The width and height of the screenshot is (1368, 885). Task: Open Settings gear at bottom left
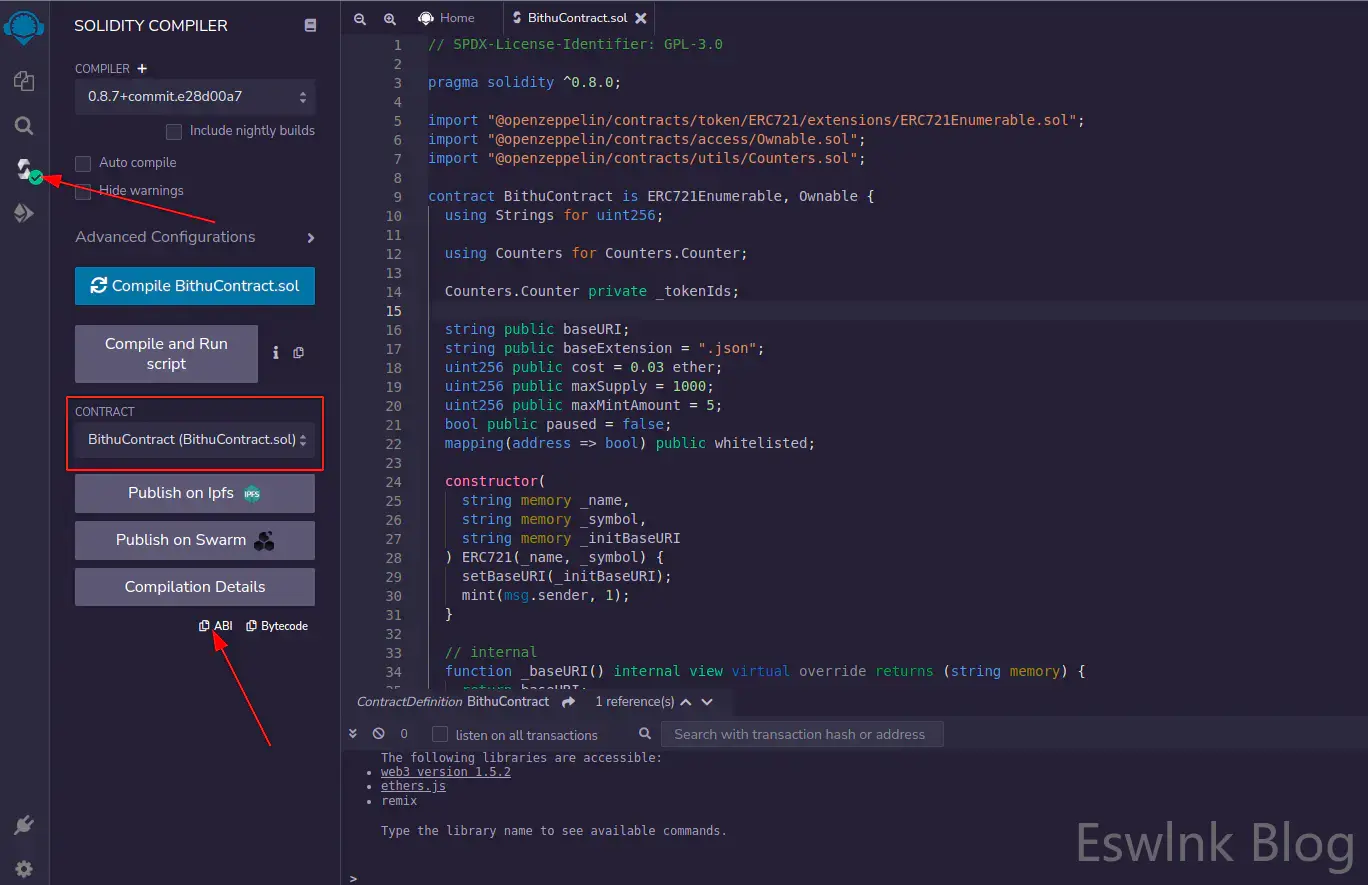[24, 868]
